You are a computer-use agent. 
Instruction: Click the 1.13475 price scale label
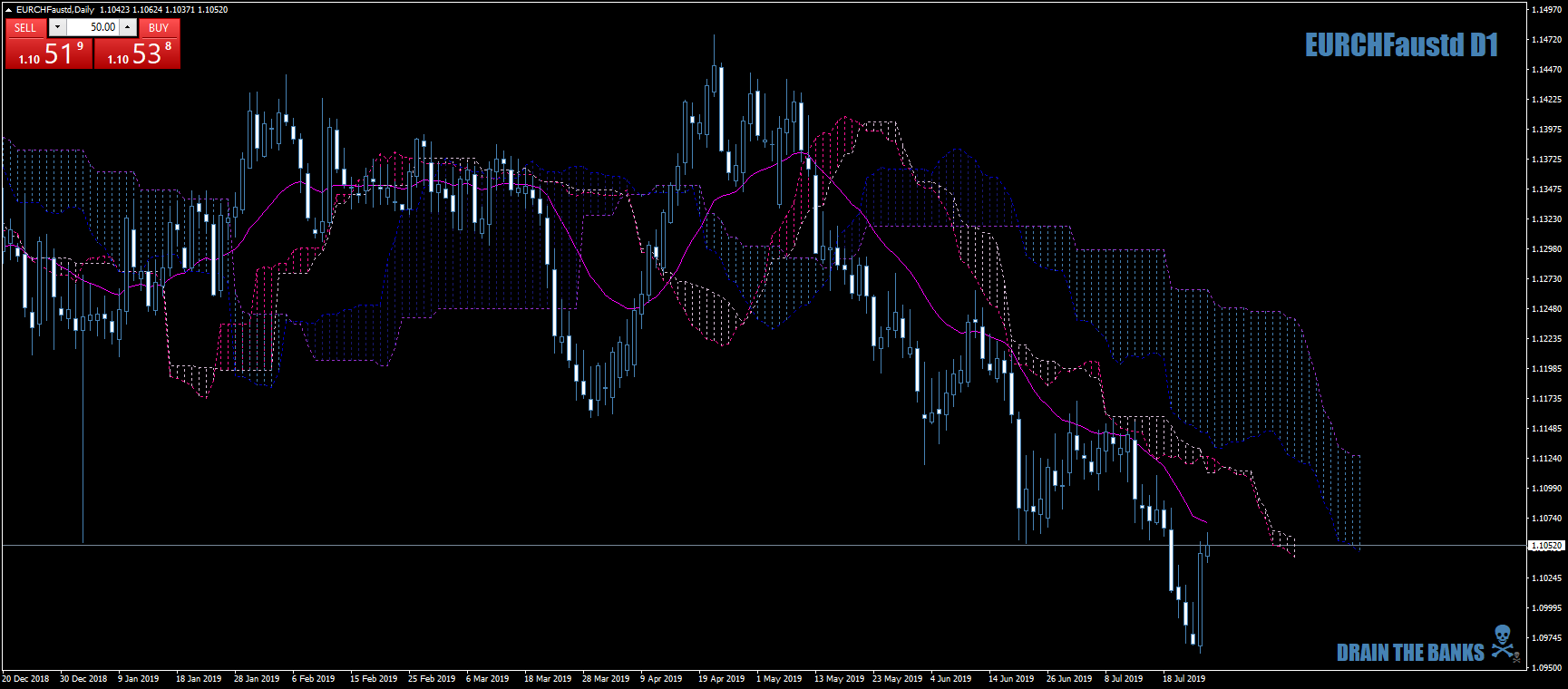tap(1546, 189)
